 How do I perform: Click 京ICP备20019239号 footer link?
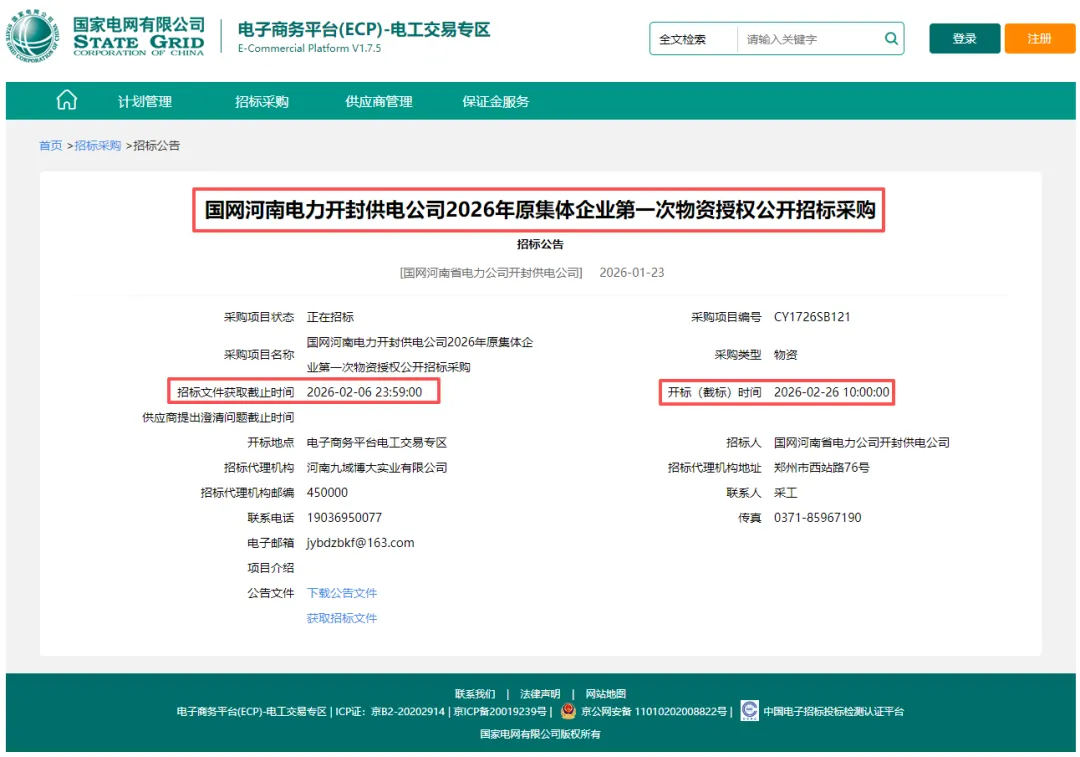pyautogui.click(x=500, y=712)
